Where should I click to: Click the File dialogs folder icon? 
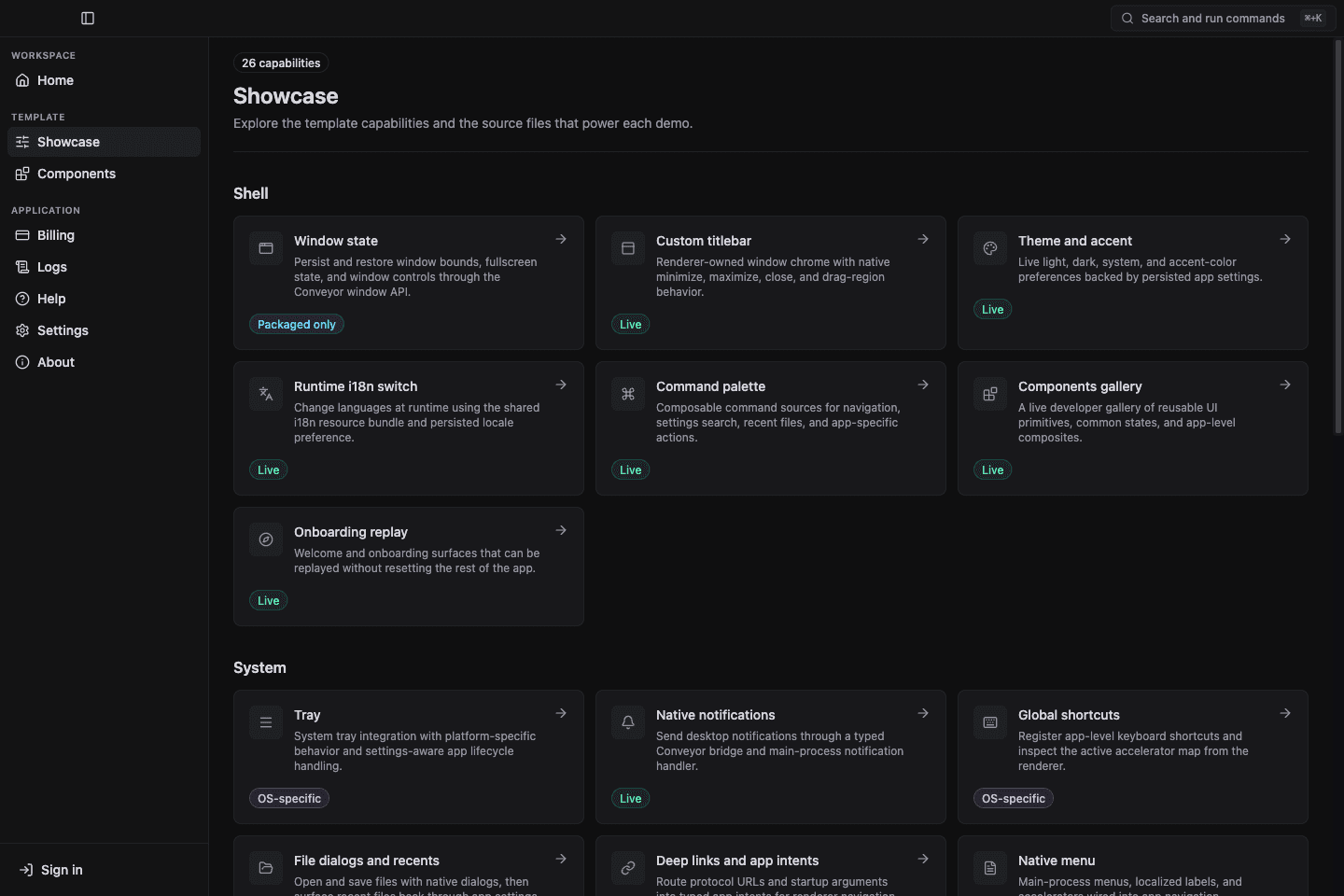[x=266, y=868]
